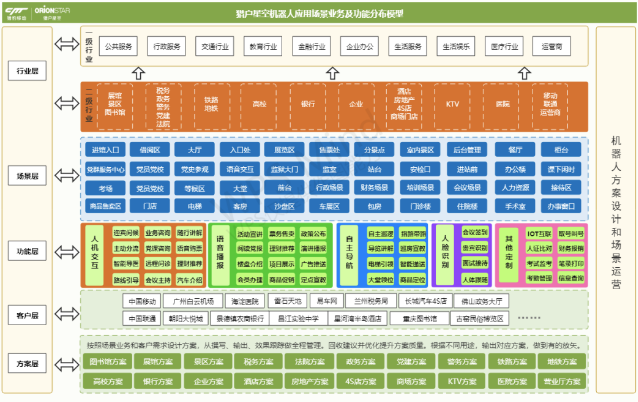Select the 语音播报 function group label
This screenshot has height=402, width=638.
coord(221,255)
